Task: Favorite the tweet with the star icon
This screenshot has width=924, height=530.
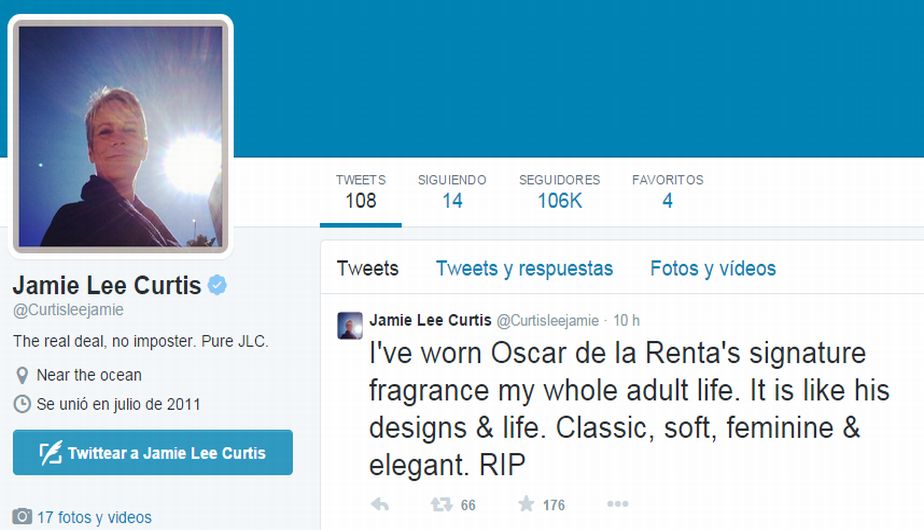Action: tap(526, 504)
